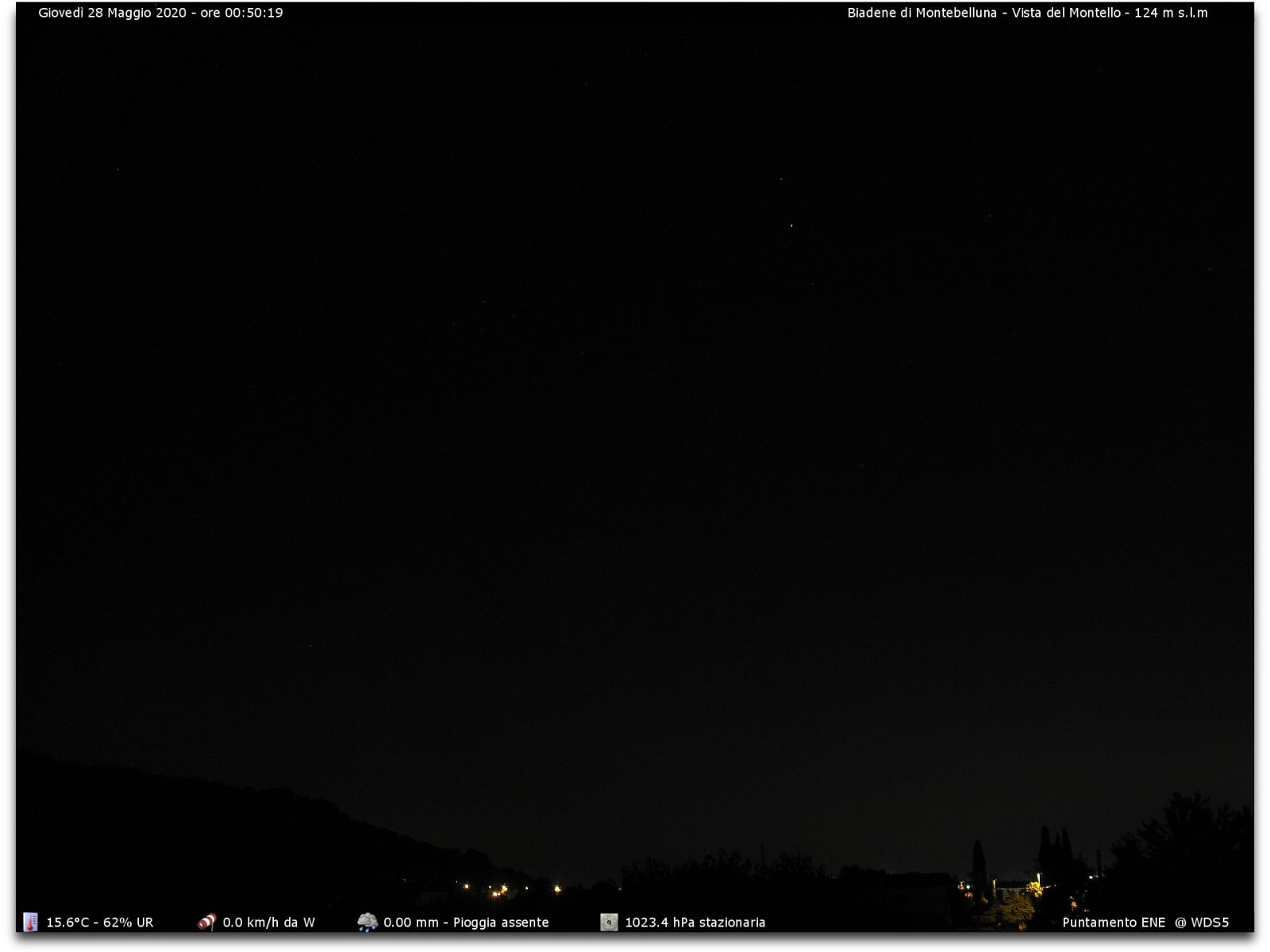Viewport: 1270px width, 952px height.
Task: Select the text 'Puntamento ENE'
Action: [1114, 923]
